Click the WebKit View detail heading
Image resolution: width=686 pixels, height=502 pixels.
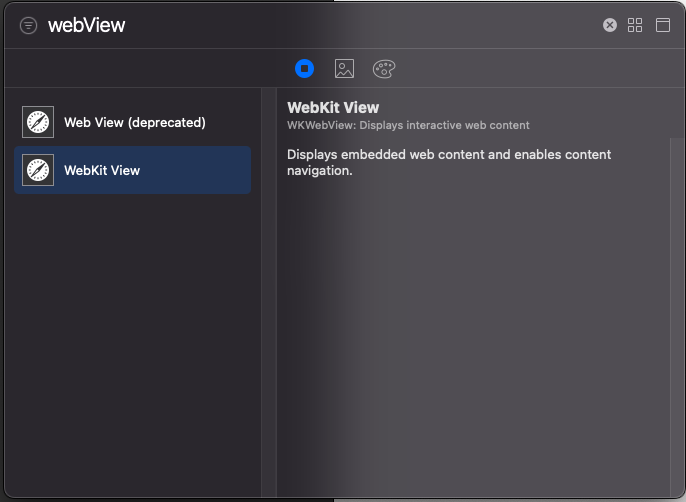click(x=333, y=108)
